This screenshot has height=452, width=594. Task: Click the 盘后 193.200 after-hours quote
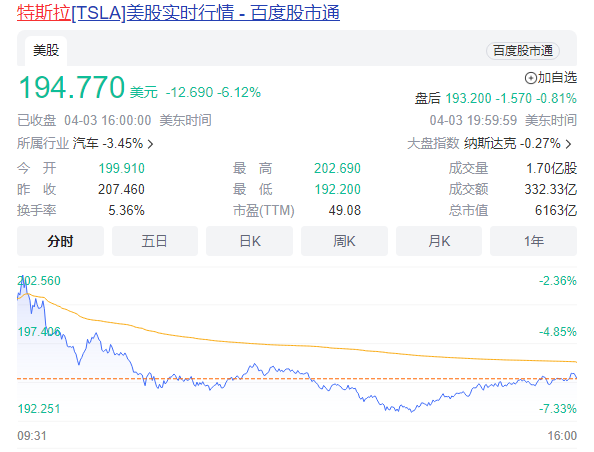(x=496, y=99)
